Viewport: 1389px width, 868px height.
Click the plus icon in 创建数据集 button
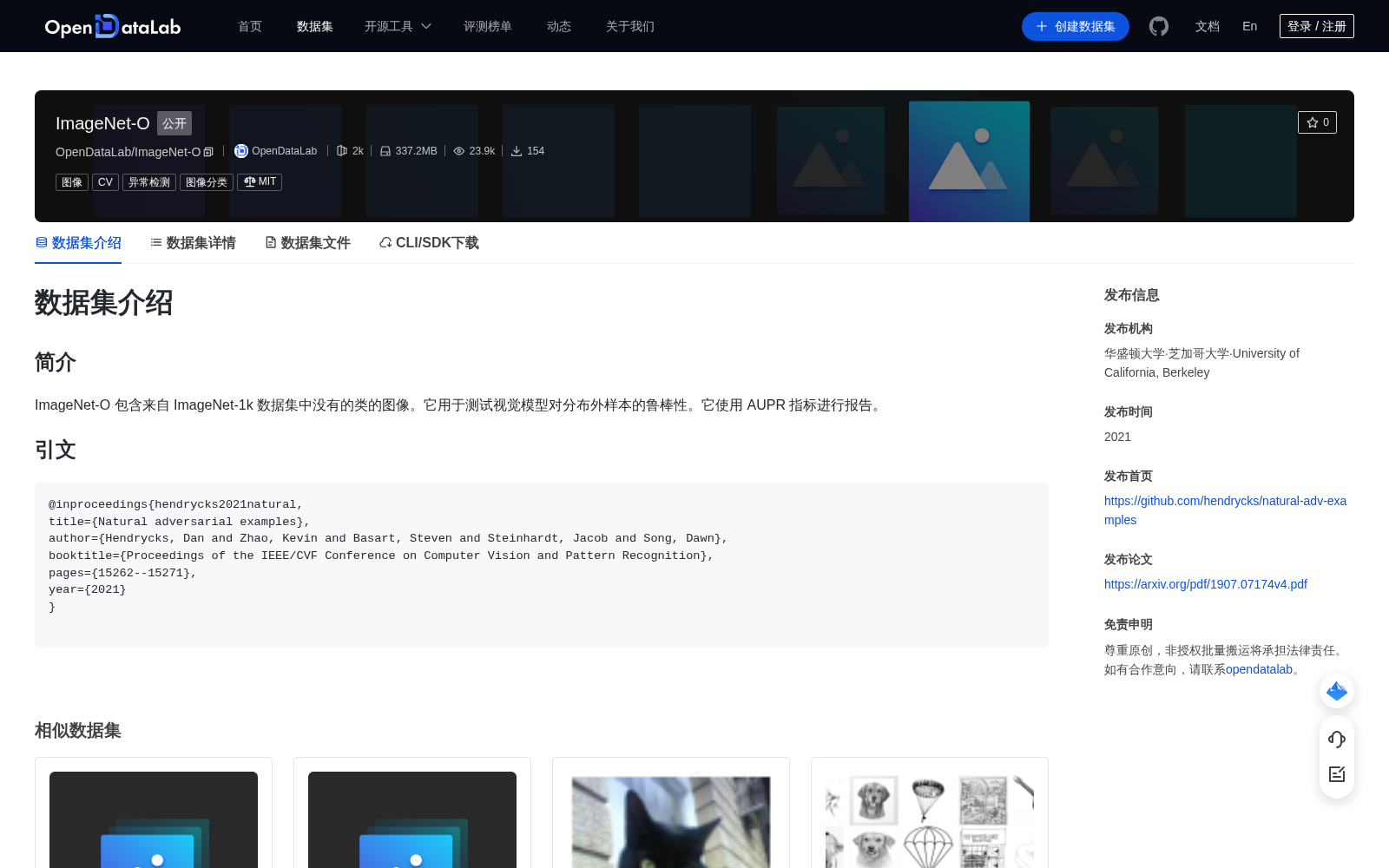(x=1042, y=26)
